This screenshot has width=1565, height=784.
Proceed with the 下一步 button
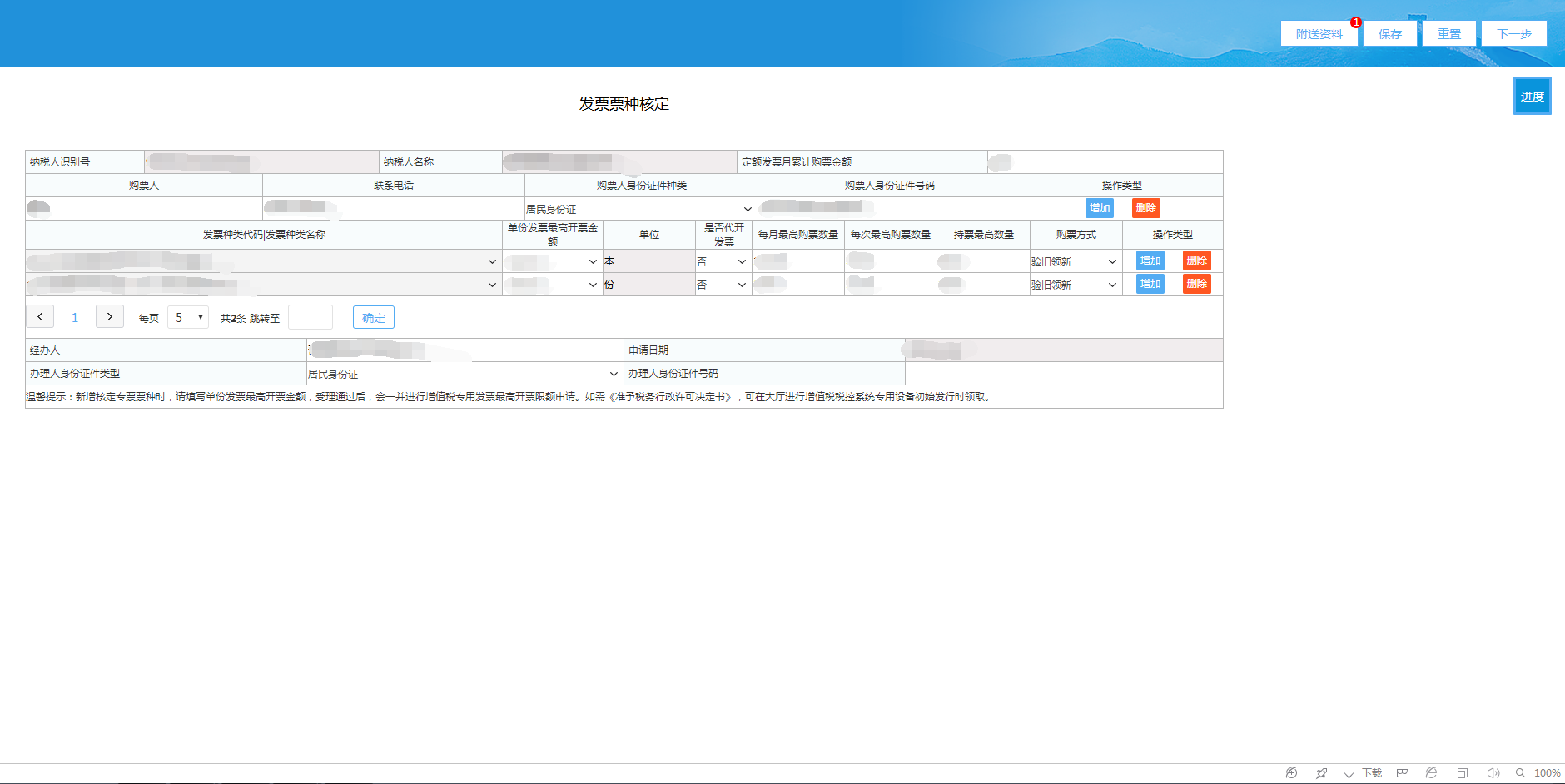pos(1514,33)
